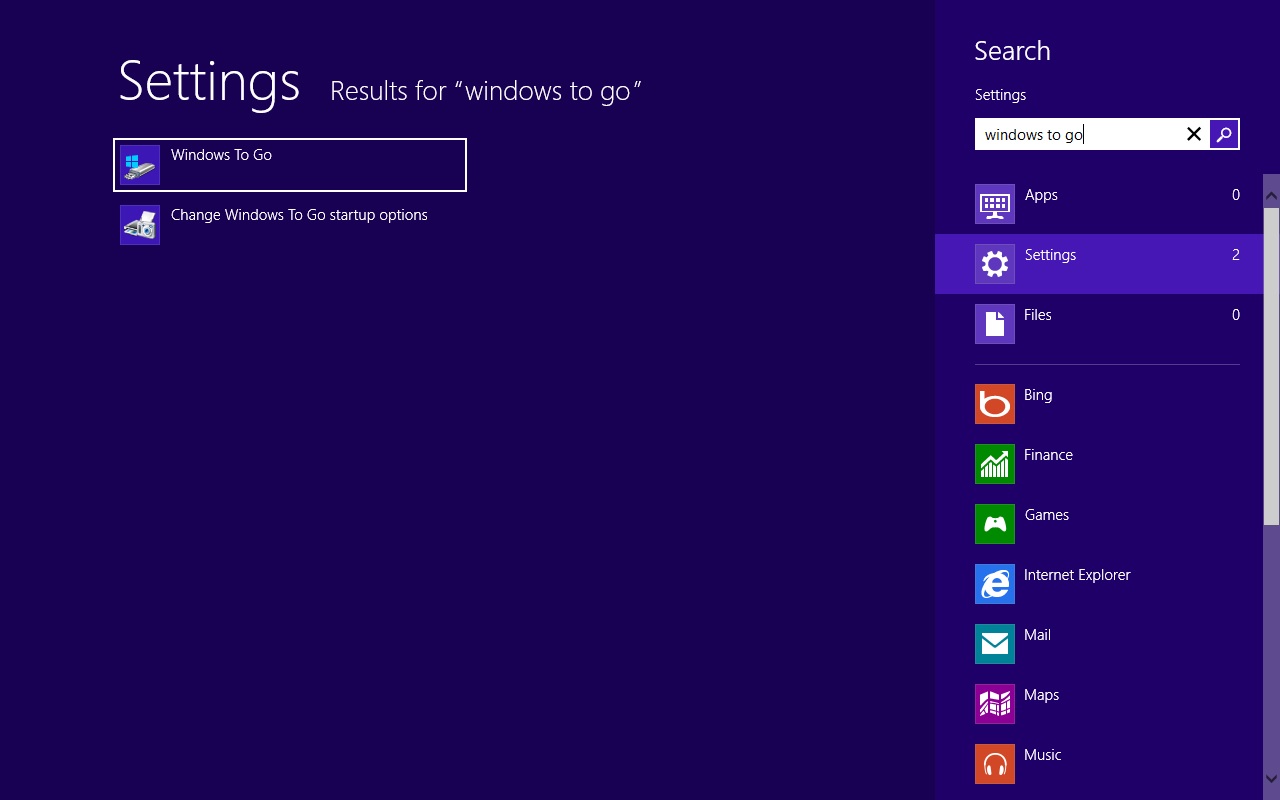The height and width of the screenshot is (800, 1280).
Task: Select the Maps app icon
Action: pos(994,704)
